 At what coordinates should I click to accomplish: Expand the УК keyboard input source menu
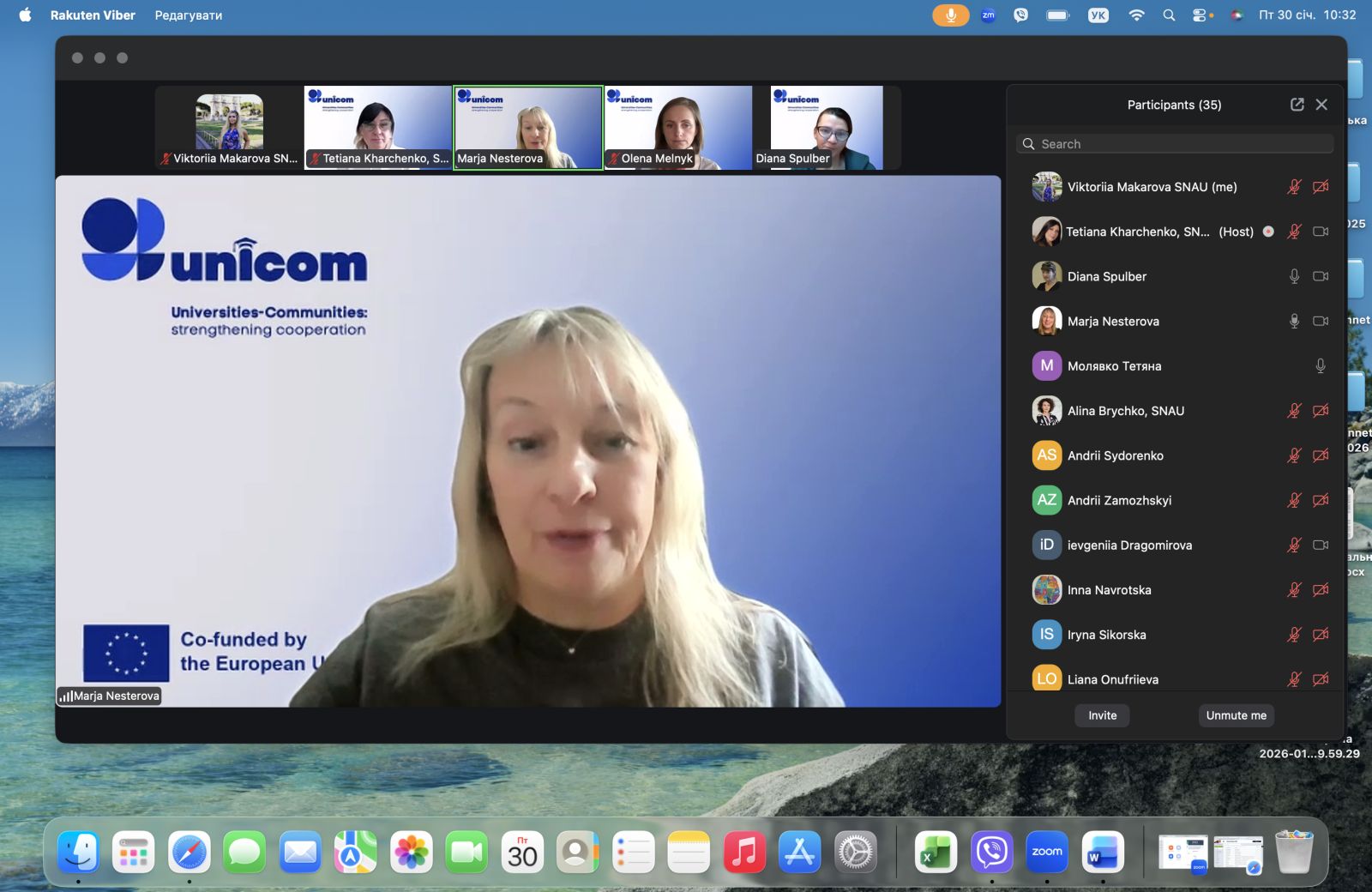[1098, 15]
